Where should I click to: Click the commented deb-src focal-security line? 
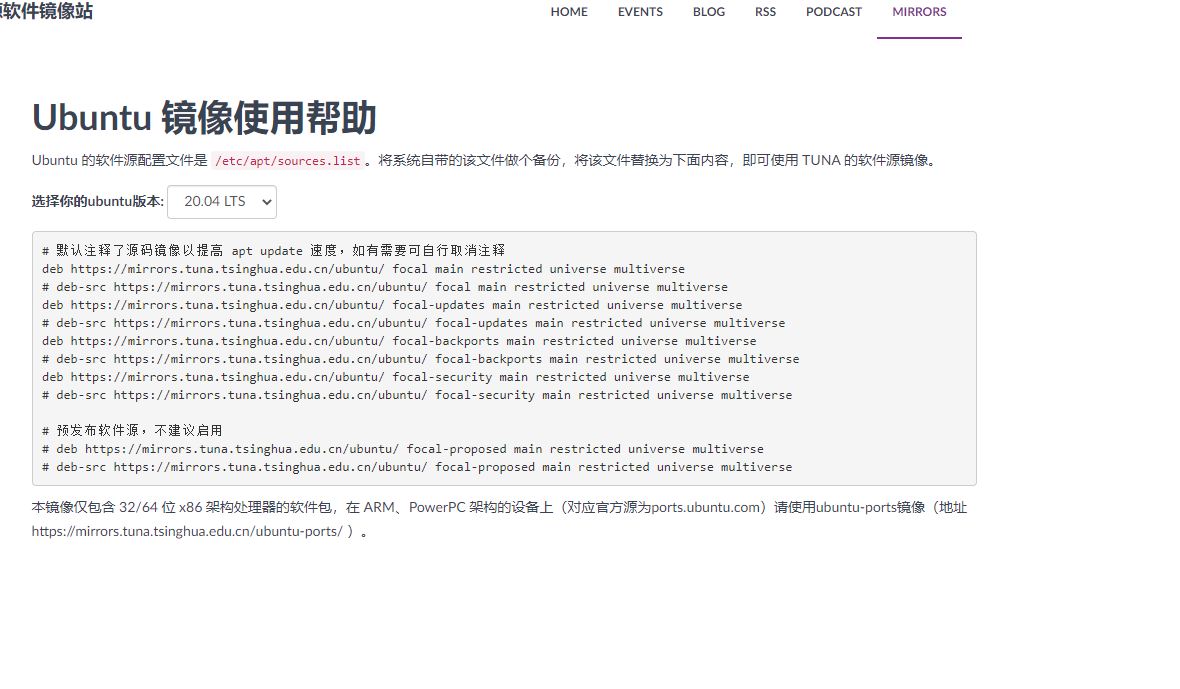click(x=417, y=395)
